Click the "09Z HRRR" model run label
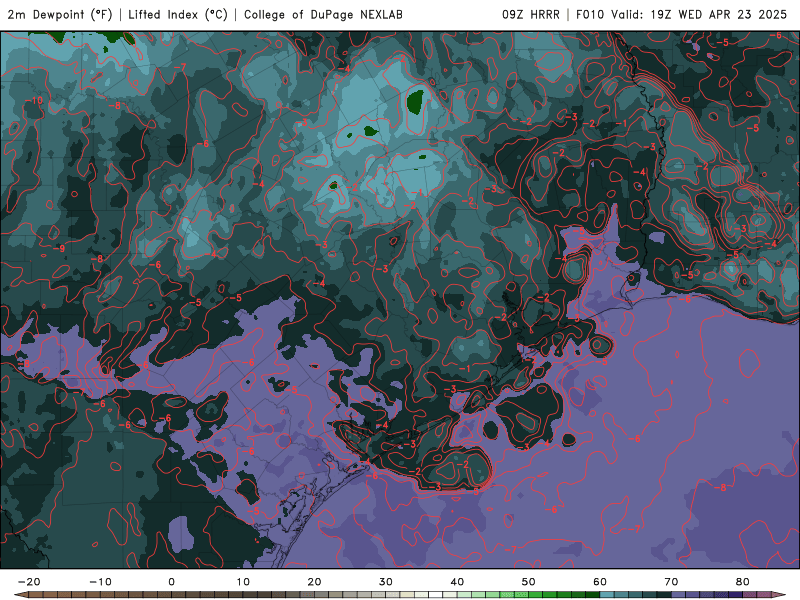Image resolution: width=800 pixels, height=600 pixels. pyautogui.click(x=531, y=15)
